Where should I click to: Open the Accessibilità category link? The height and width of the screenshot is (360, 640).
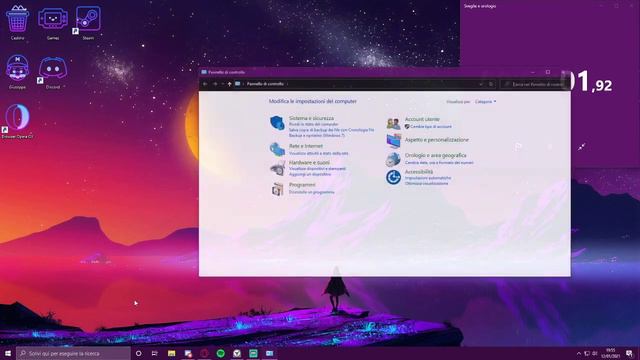pyautogui.click(x=419, y=172)
